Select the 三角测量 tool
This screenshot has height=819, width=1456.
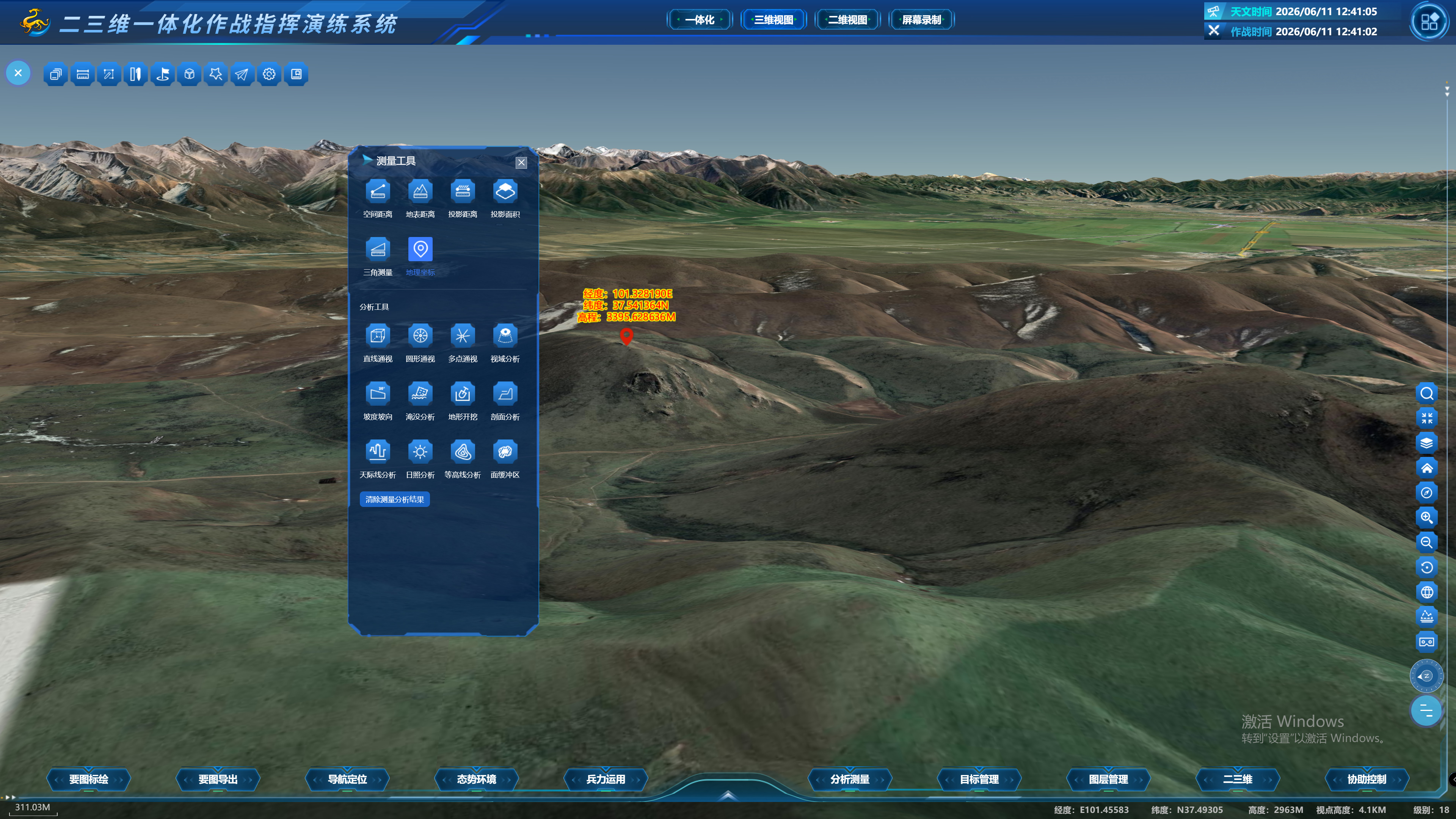[x=378, y=249]
